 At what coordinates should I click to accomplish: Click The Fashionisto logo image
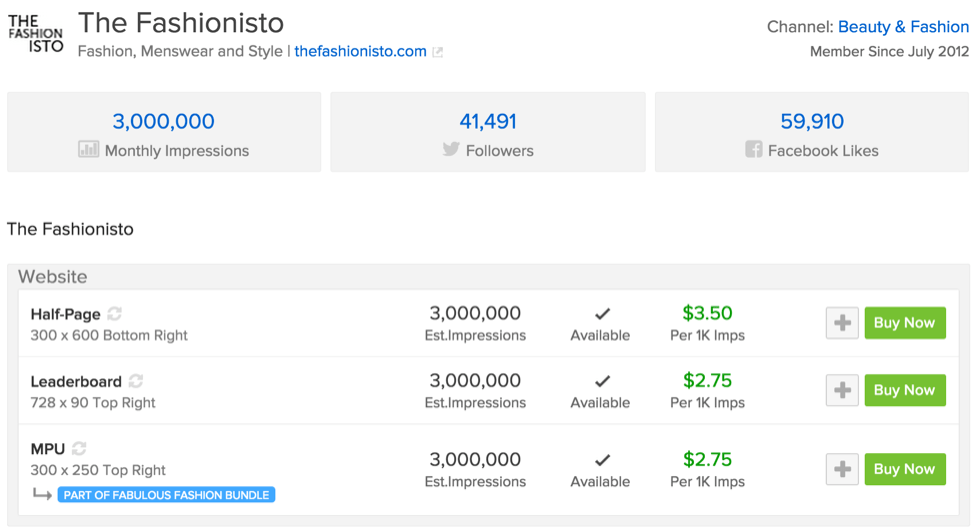35,34
